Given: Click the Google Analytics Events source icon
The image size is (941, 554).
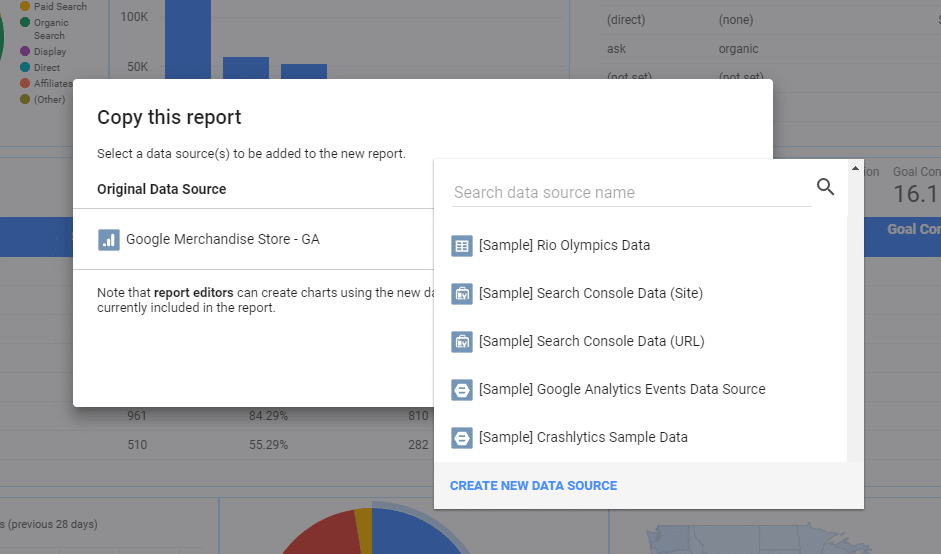Looking at the screenshot, I should click(x=461, y=390).
